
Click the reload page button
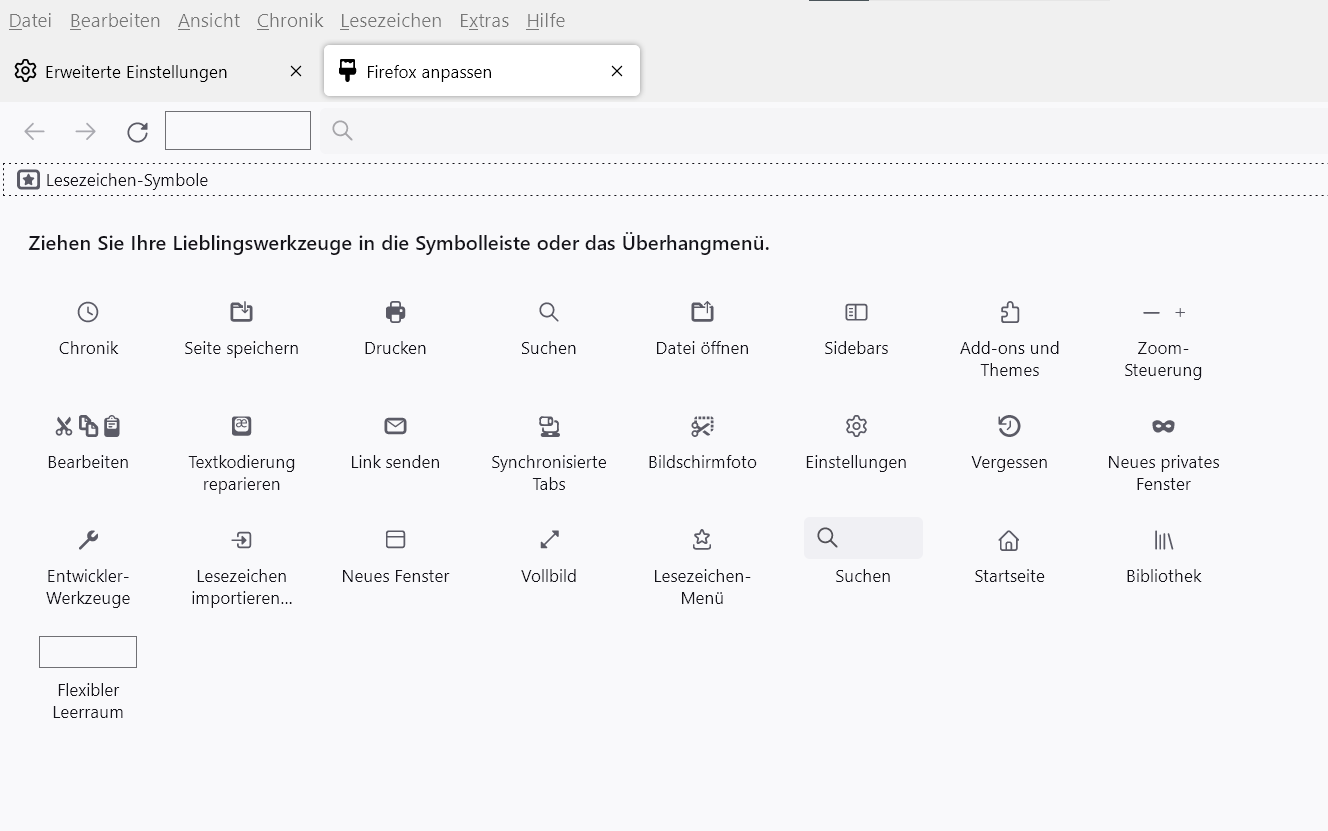pos(137,131)
